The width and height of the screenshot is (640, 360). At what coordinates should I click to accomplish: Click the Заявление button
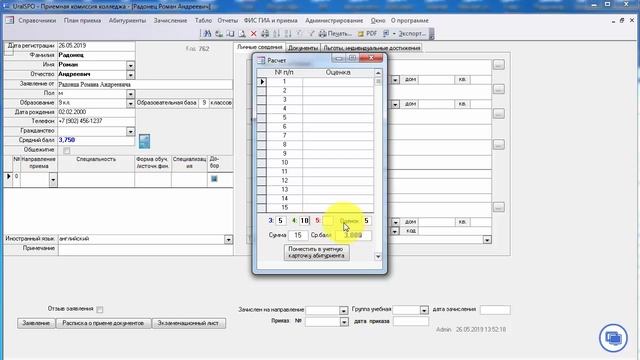click(36, 323)
